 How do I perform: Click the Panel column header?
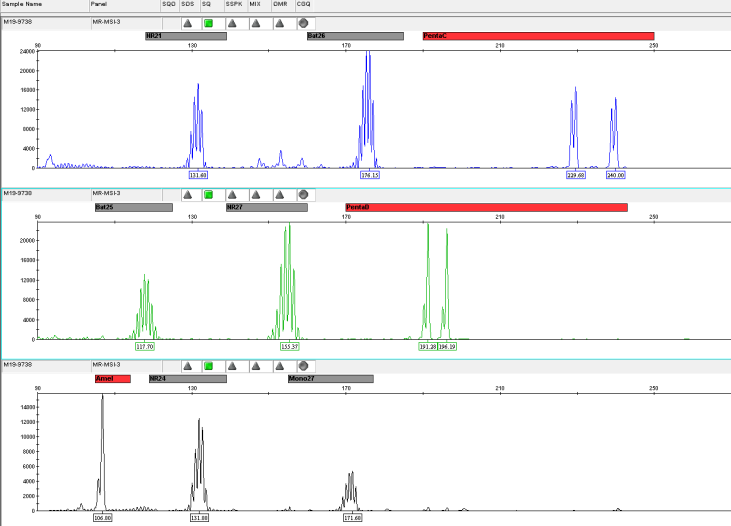point(98,5)
